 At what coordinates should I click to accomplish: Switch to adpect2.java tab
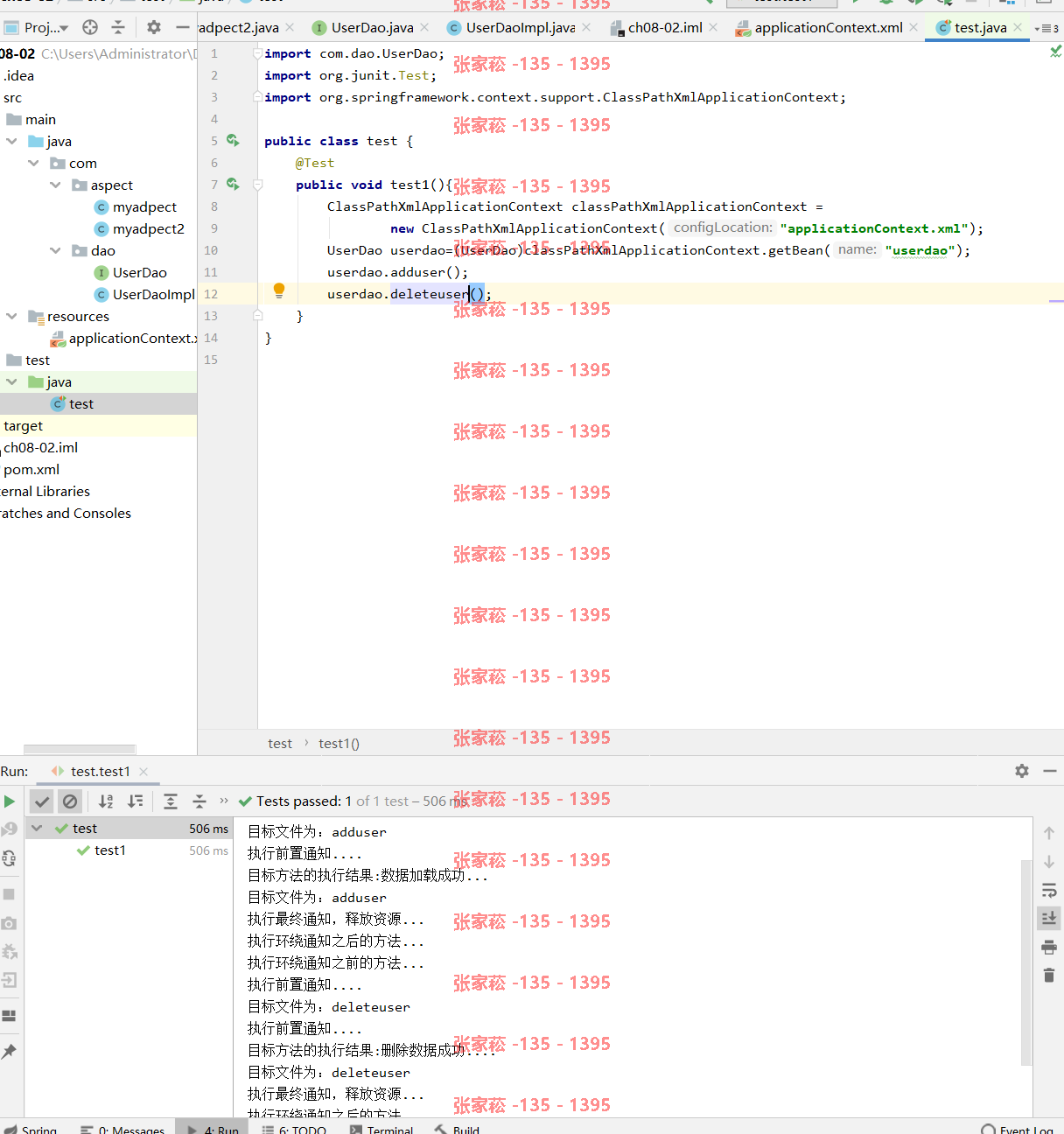[x=238, y=28]
